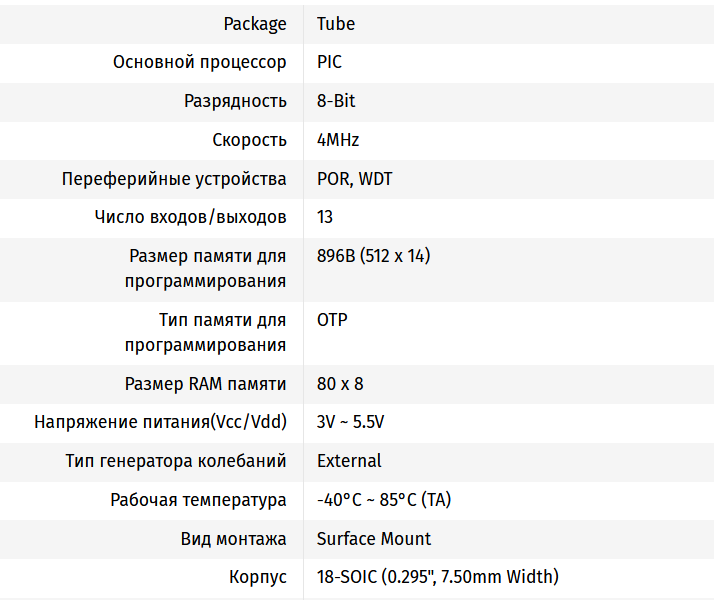This screenshot has height=600, width=714.
Task: Select the "External" oscillator value
Action: click(x=349, y=461)
